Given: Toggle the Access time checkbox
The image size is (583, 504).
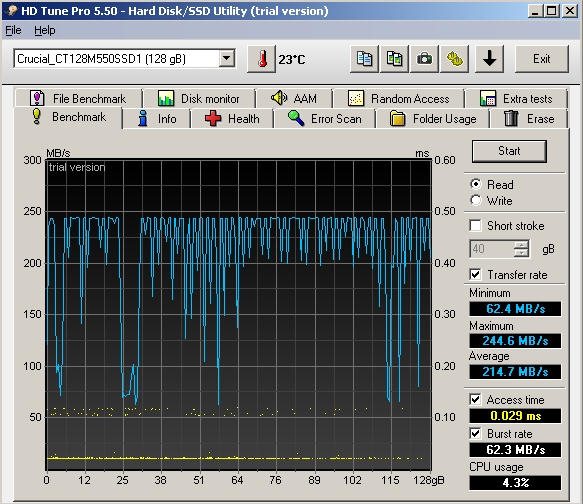Looking at the screenshot, I should (x=475, y=400).
